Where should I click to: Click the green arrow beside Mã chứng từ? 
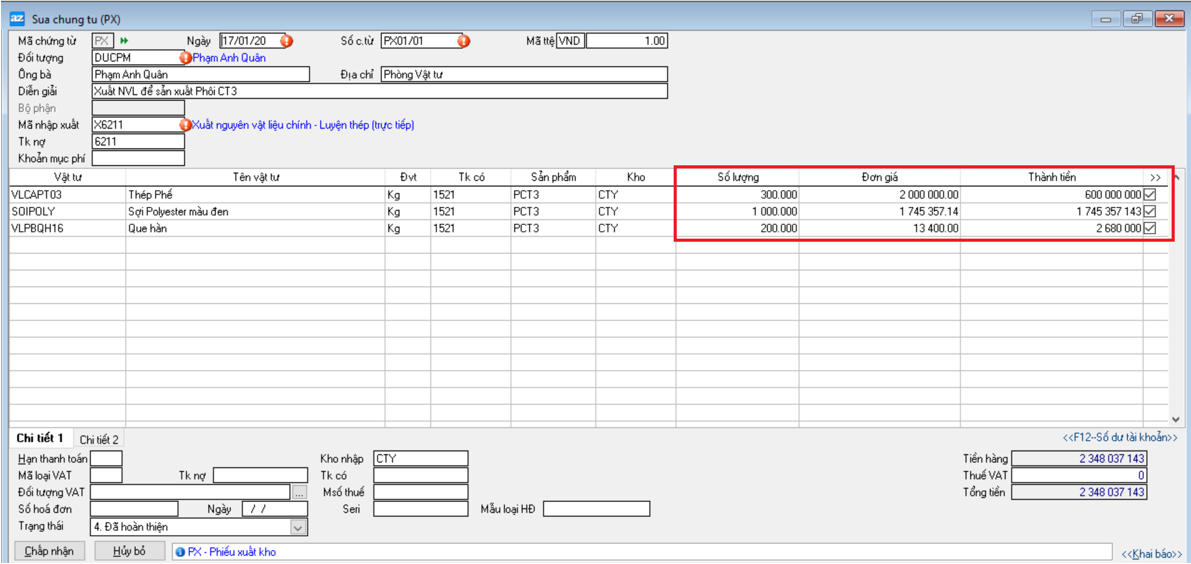click(x=124, y=41)
